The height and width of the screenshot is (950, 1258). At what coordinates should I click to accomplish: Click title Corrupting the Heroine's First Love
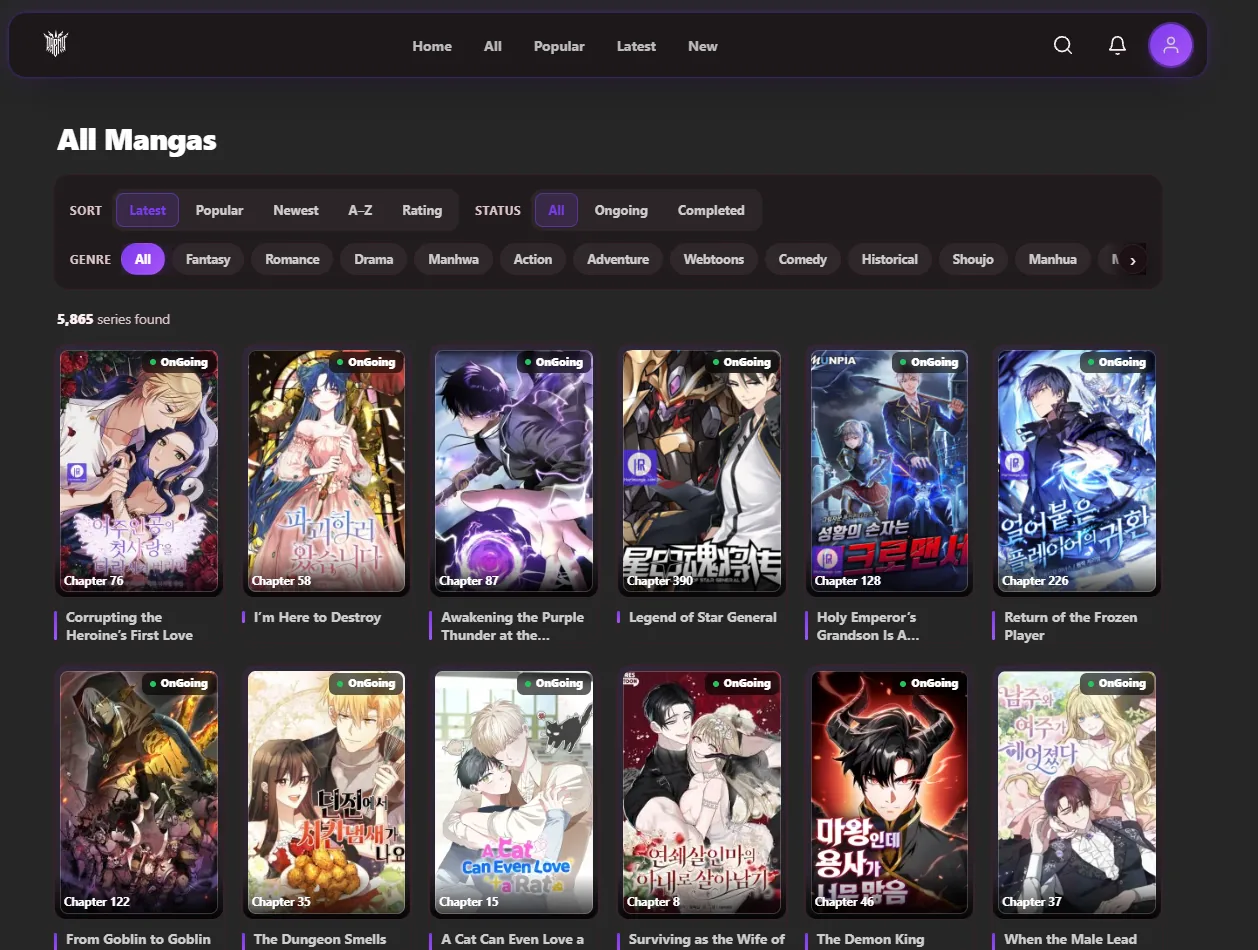click(x=129, y=626)
